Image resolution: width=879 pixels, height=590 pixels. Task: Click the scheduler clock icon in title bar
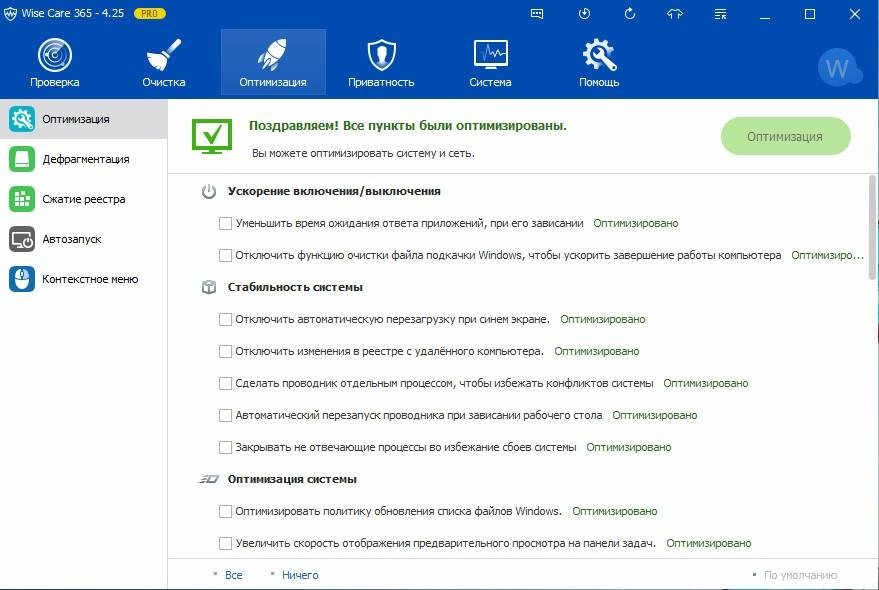(x=584, y=14)
